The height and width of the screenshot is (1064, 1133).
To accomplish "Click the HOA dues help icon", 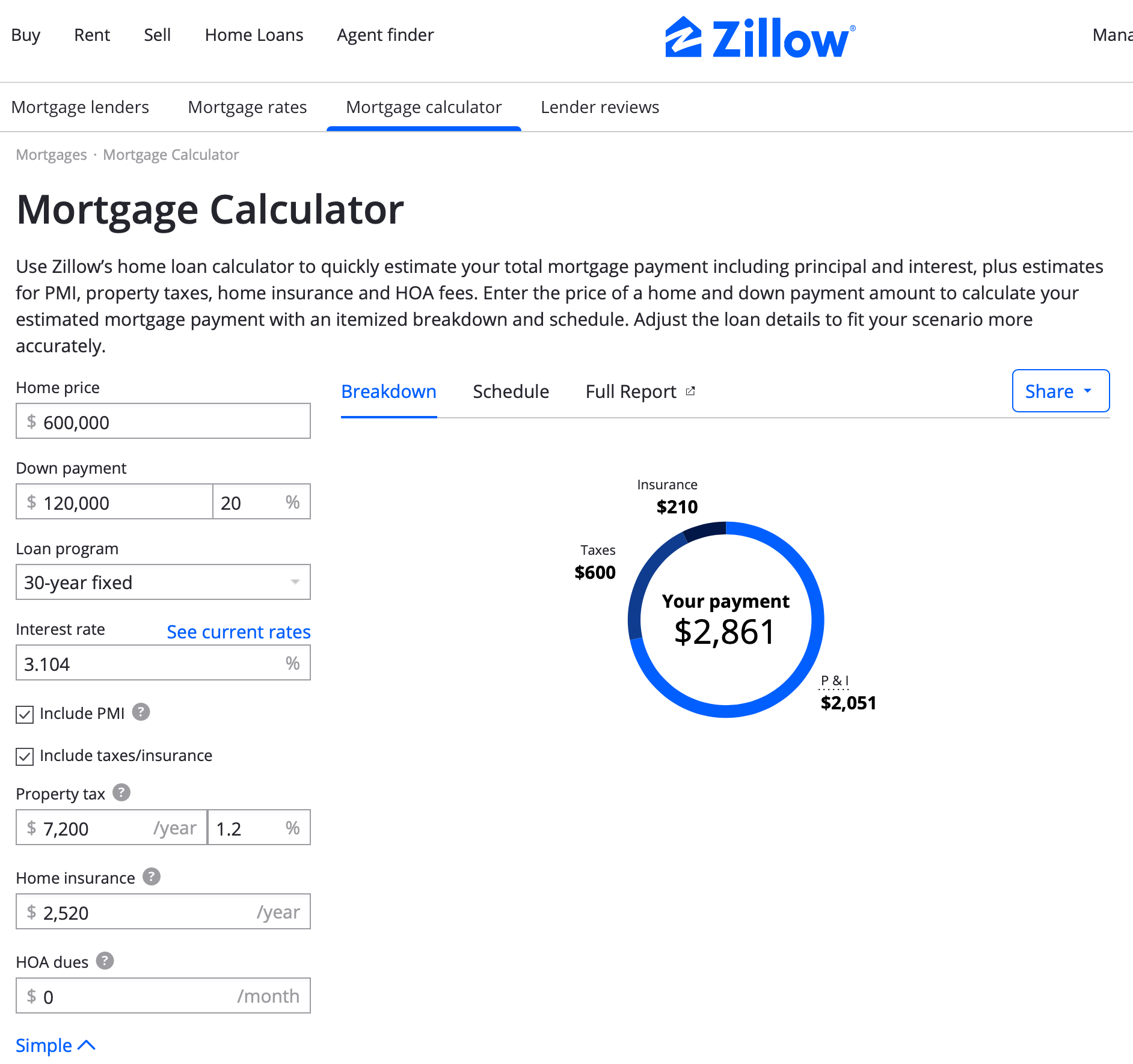I will [105, 961].
